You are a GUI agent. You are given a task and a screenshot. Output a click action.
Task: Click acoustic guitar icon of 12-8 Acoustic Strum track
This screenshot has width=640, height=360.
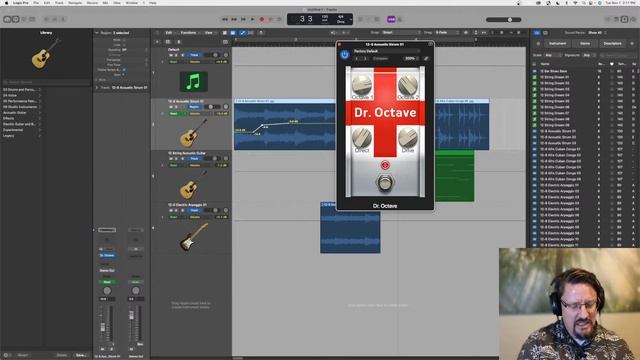[x=193, y=133]
